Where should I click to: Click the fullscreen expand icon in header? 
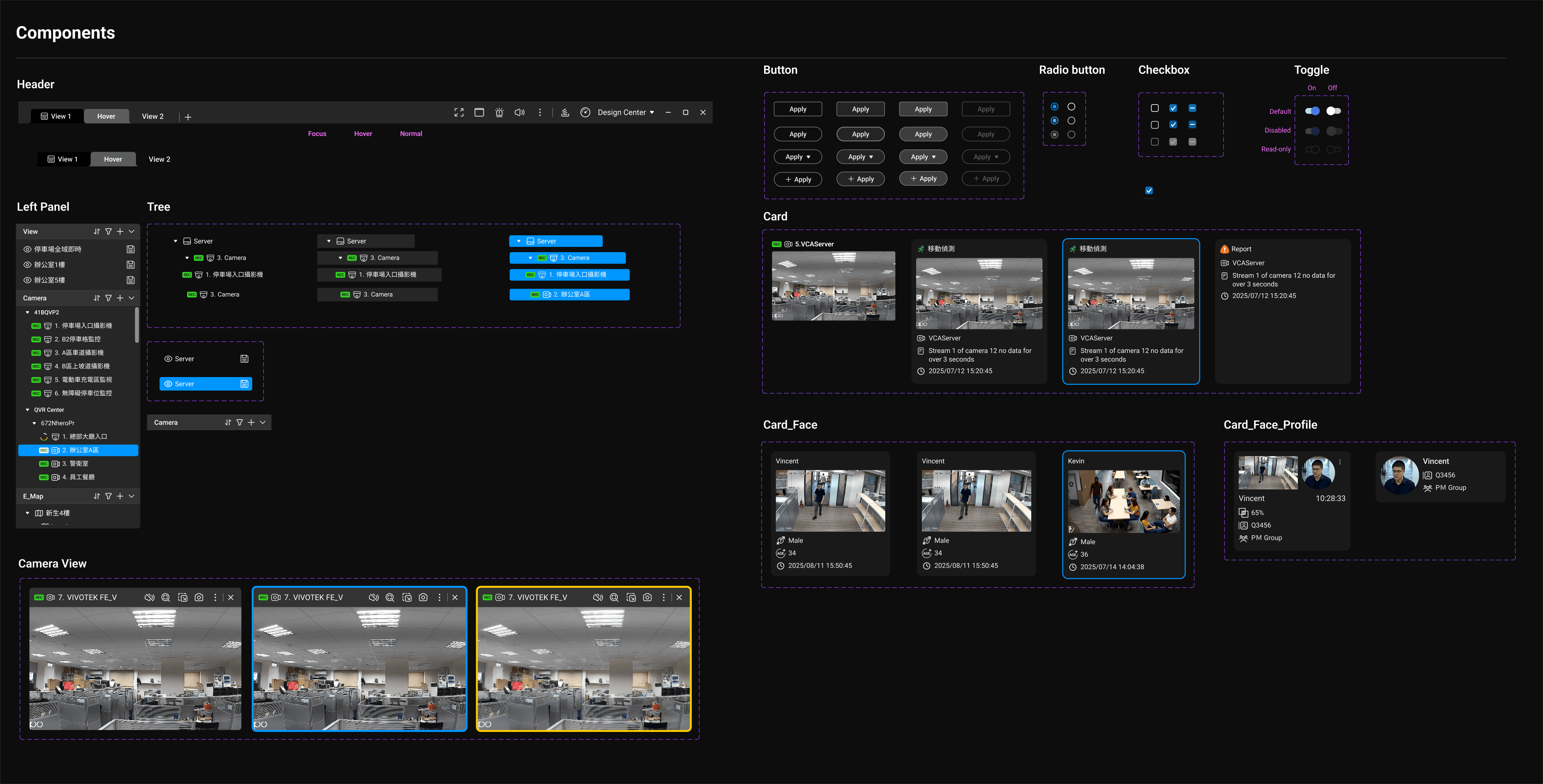coord(459,113)
